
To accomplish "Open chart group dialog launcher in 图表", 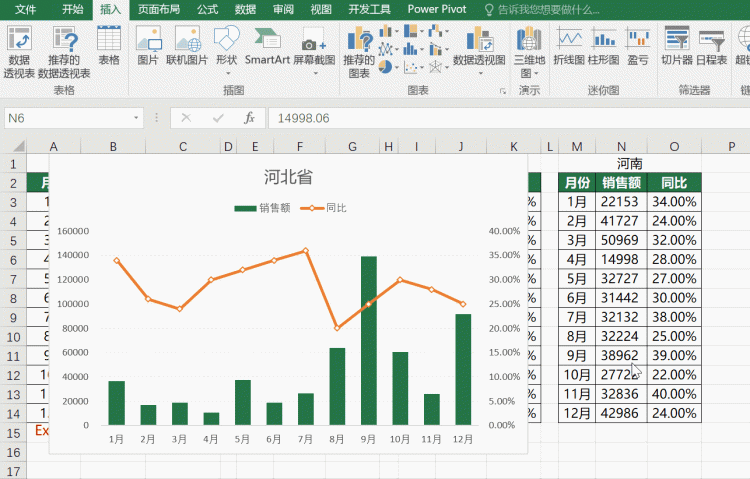I will (503, 90).
